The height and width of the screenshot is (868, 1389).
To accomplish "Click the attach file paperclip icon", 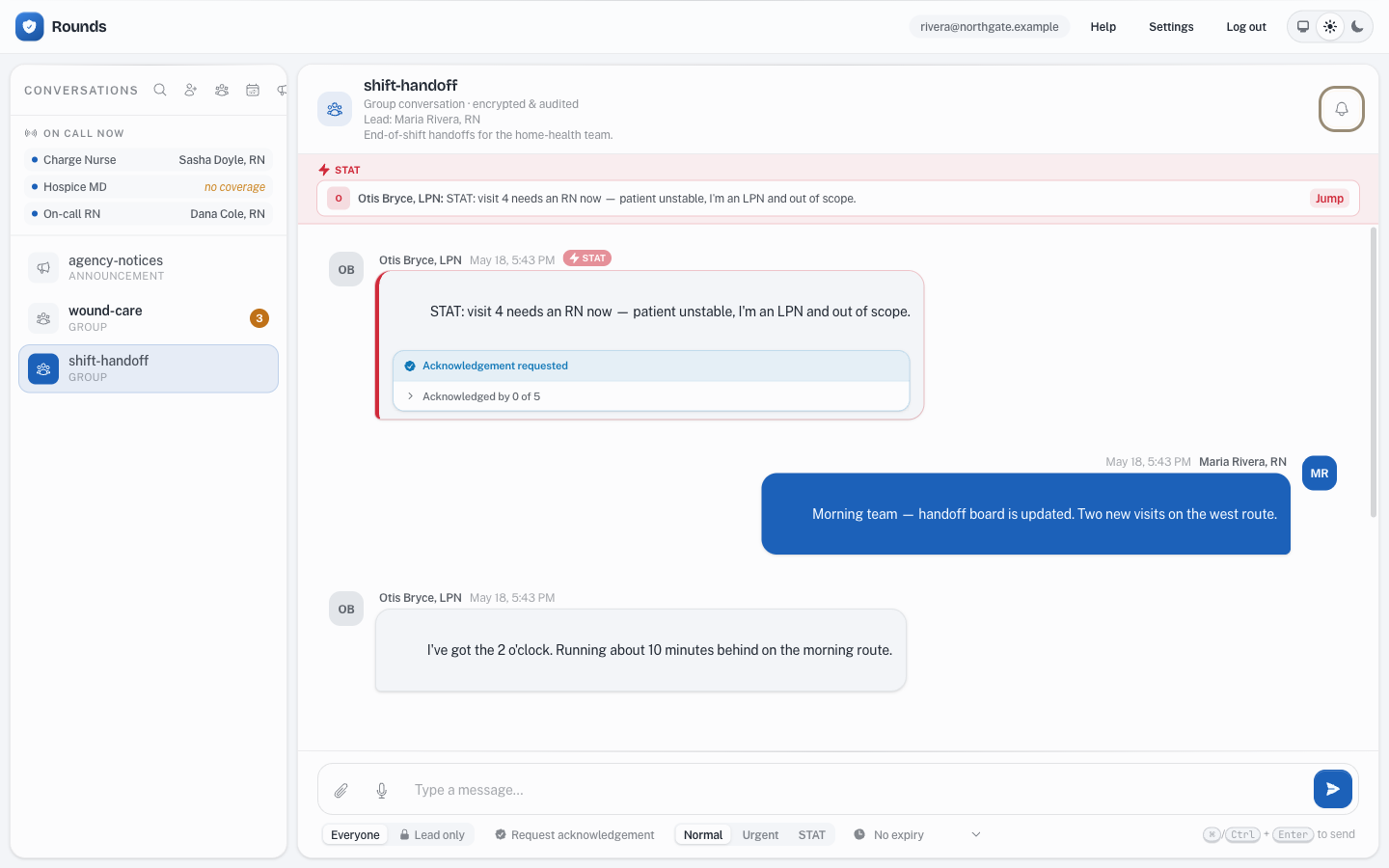I will (x=341, y=790).
